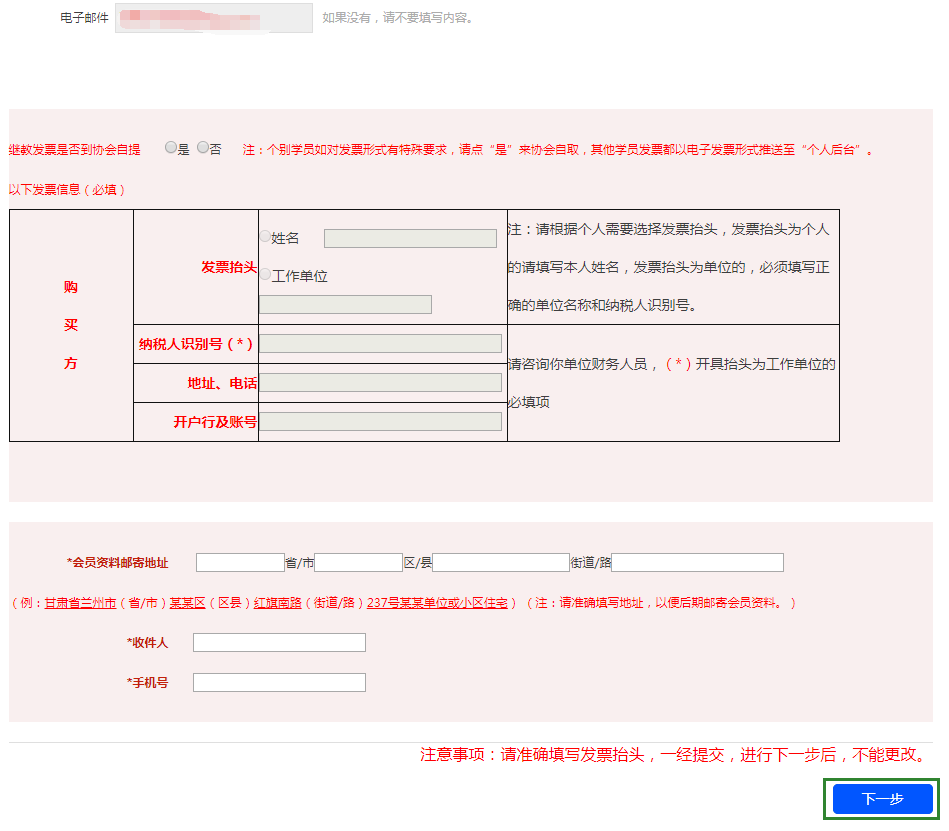
Task: Click the 发票抬头 label
Action: click(x=229, y=268)
